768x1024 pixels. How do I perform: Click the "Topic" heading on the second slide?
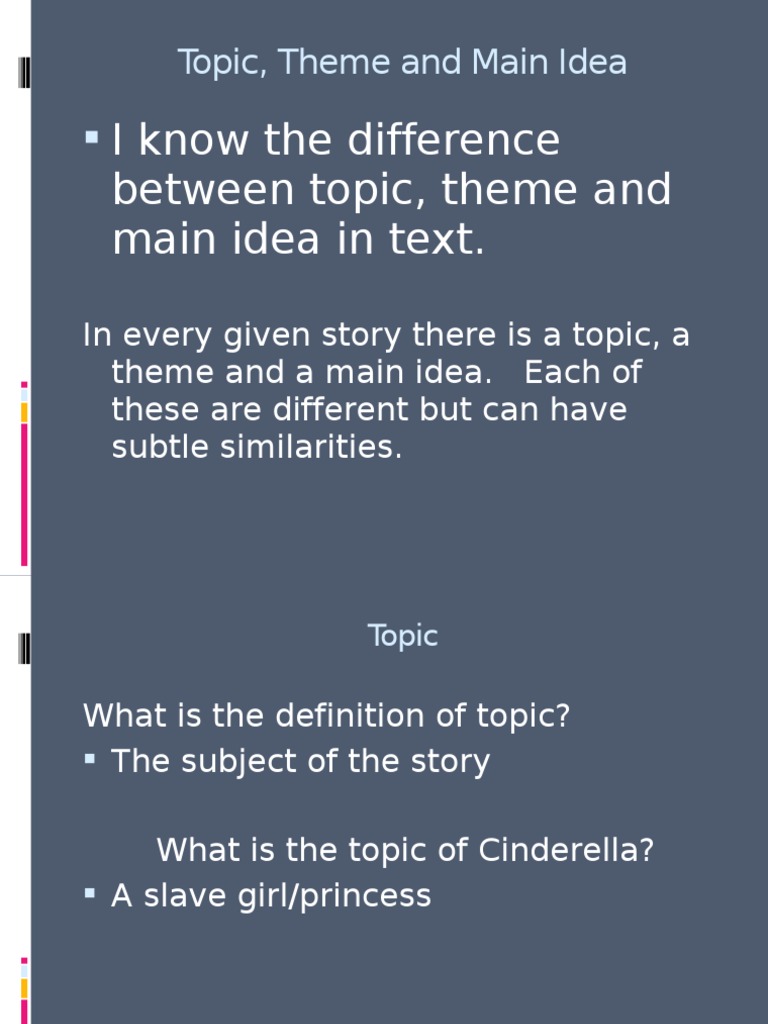coord(403,636)
